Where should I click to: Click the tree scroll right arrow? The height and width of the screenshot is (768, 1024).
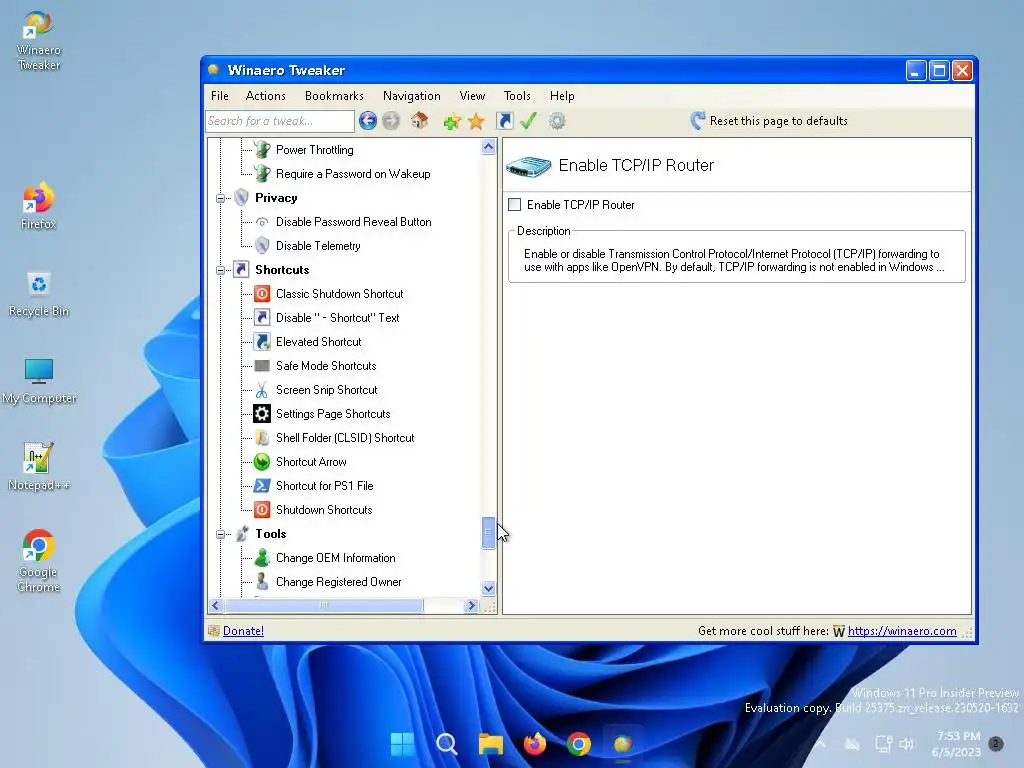click(x=472, y=605)
